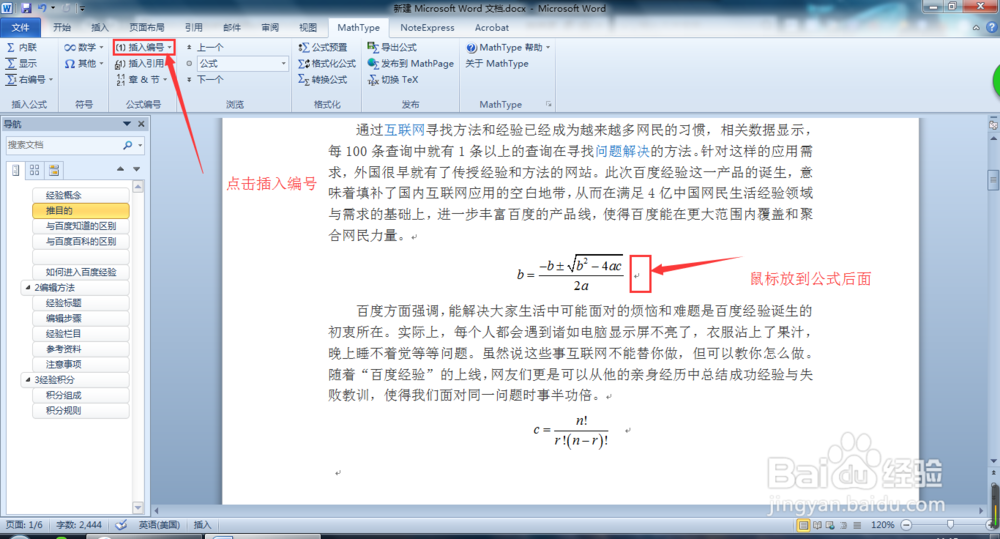The width and height of the screenshot is (1000, 539).
Task: Switch to the 引用 ribbon tab
Action: tap(194, 27)
